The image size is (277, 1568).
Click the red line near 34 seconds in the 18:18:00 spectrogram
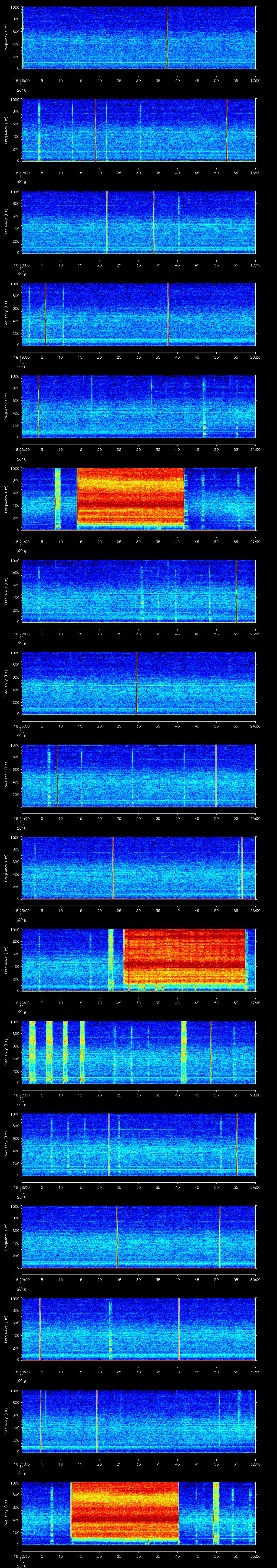point(154,222)
